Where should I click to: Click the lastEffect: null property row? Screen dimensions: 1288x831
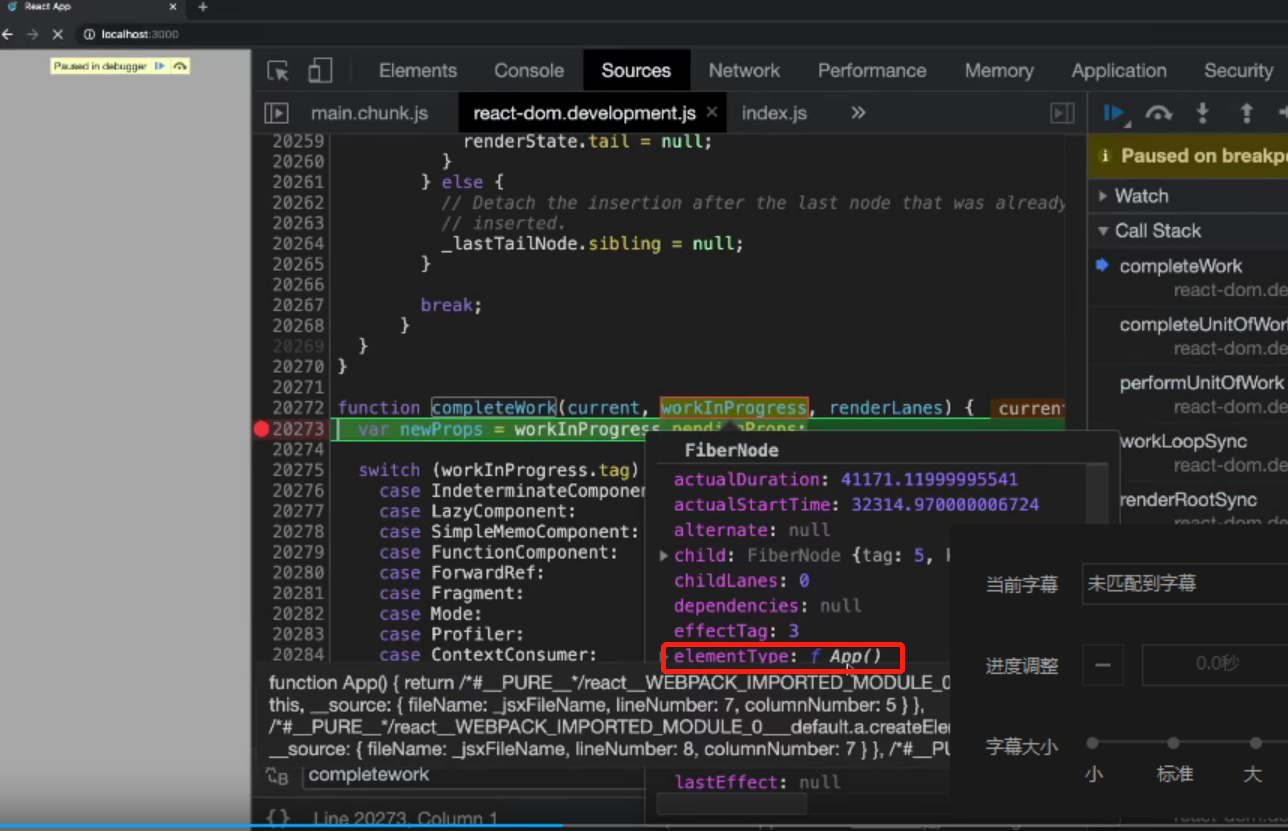[x=757, y=783]
